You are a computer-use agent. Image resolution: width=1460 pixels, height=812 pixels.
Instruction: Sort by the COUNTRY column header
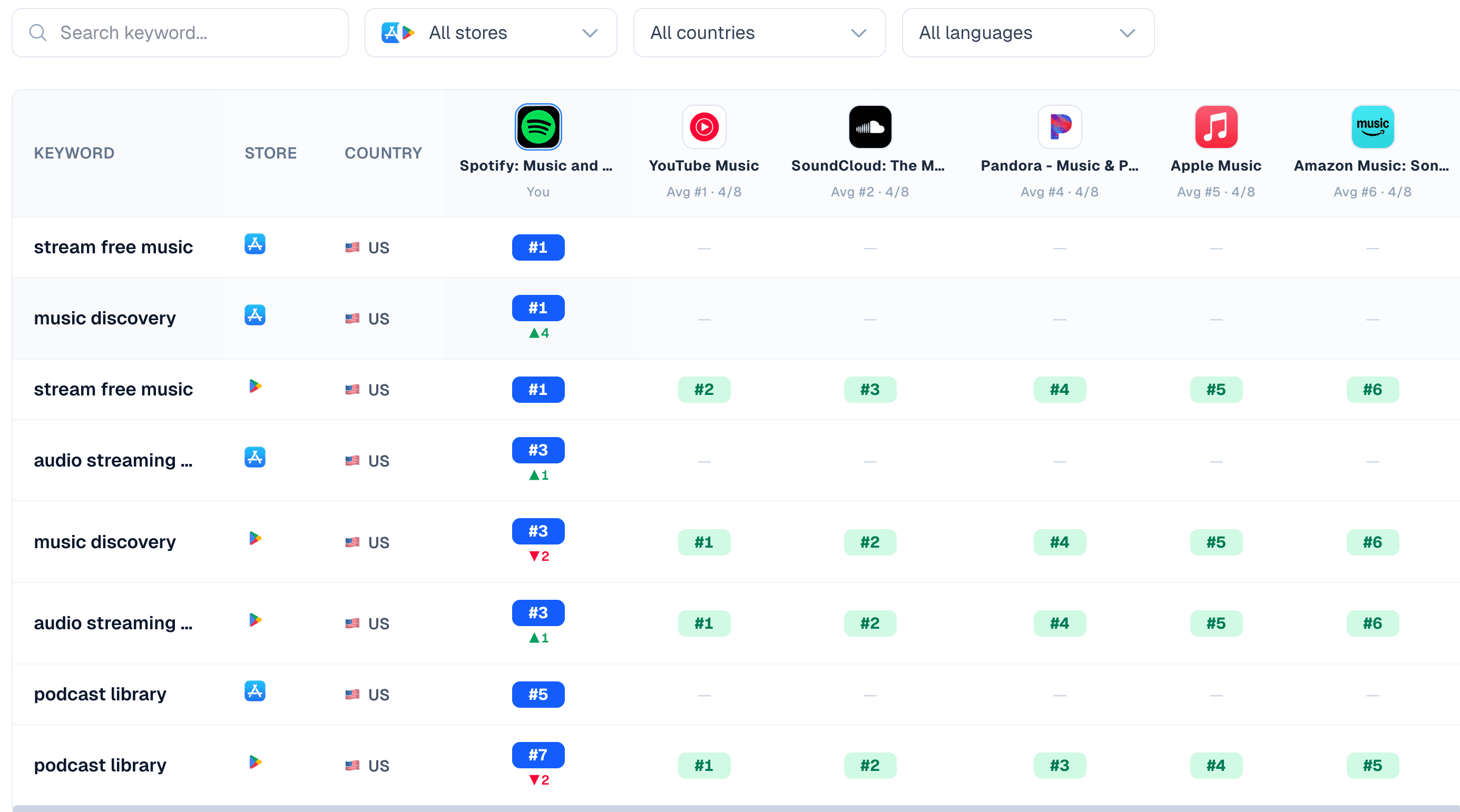pyautogui.click(x=383, y=153)
